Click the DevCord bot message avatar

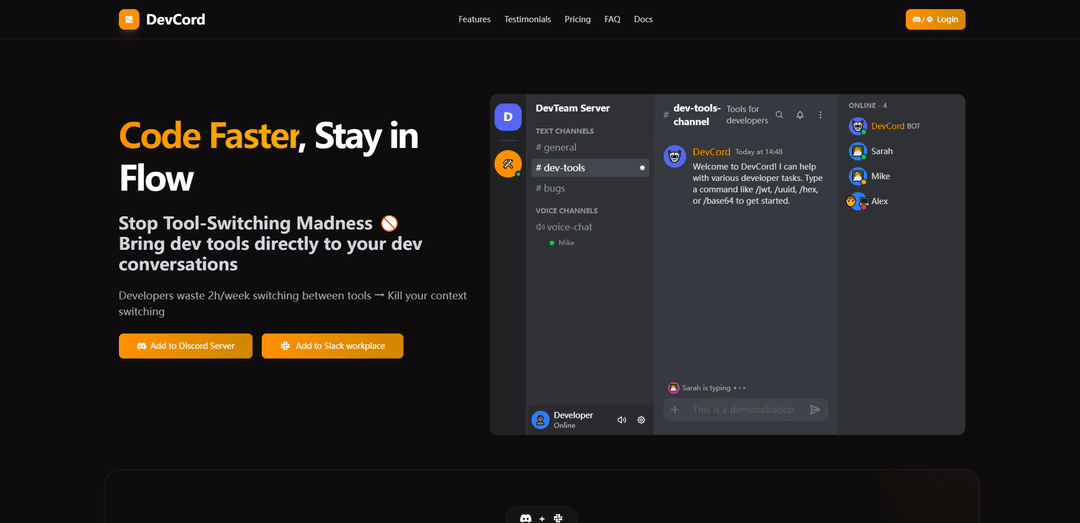pyautogui.click(x=674, y=156)
